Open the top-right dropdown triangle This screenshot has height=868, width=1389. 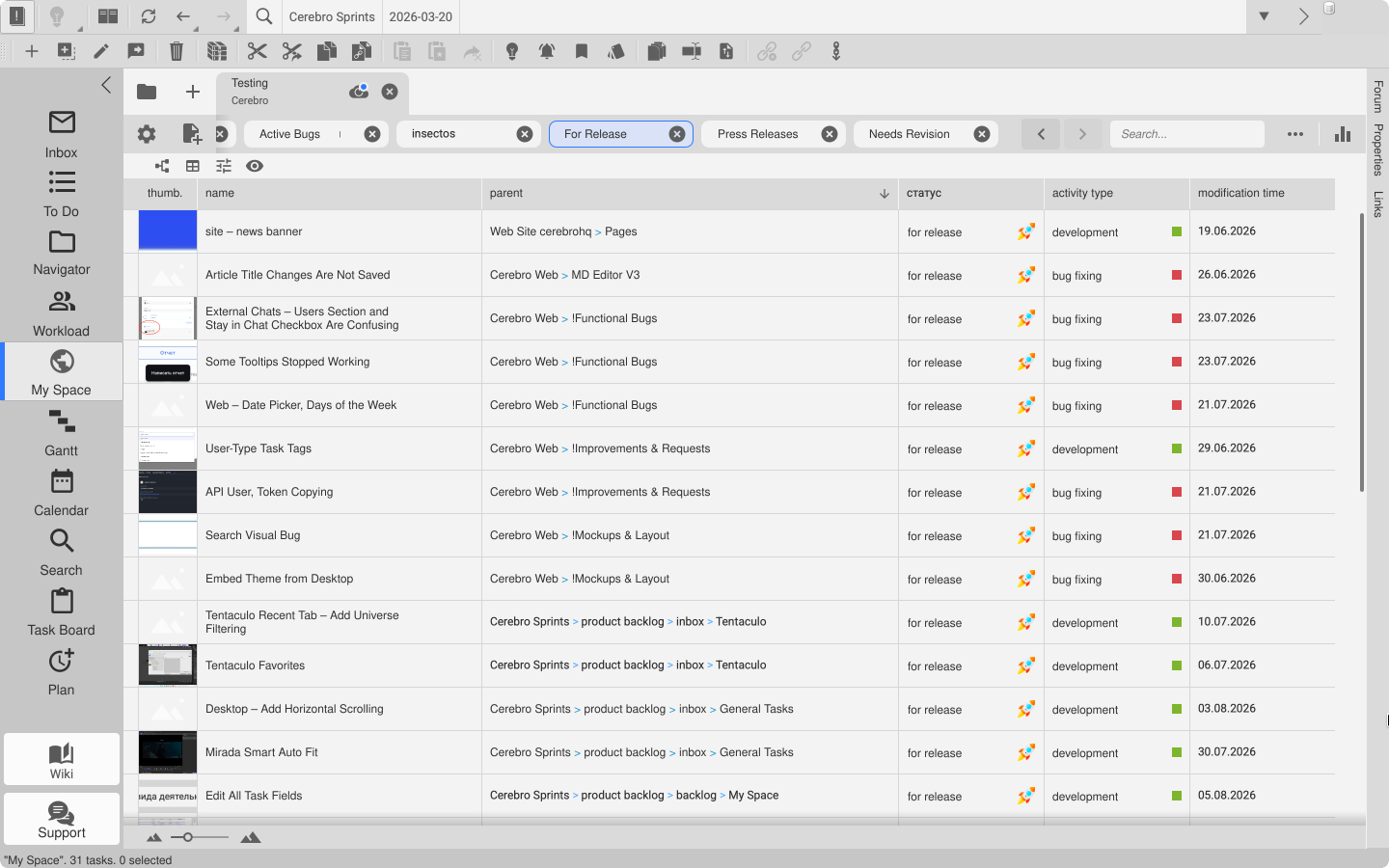coord(1264,16)
